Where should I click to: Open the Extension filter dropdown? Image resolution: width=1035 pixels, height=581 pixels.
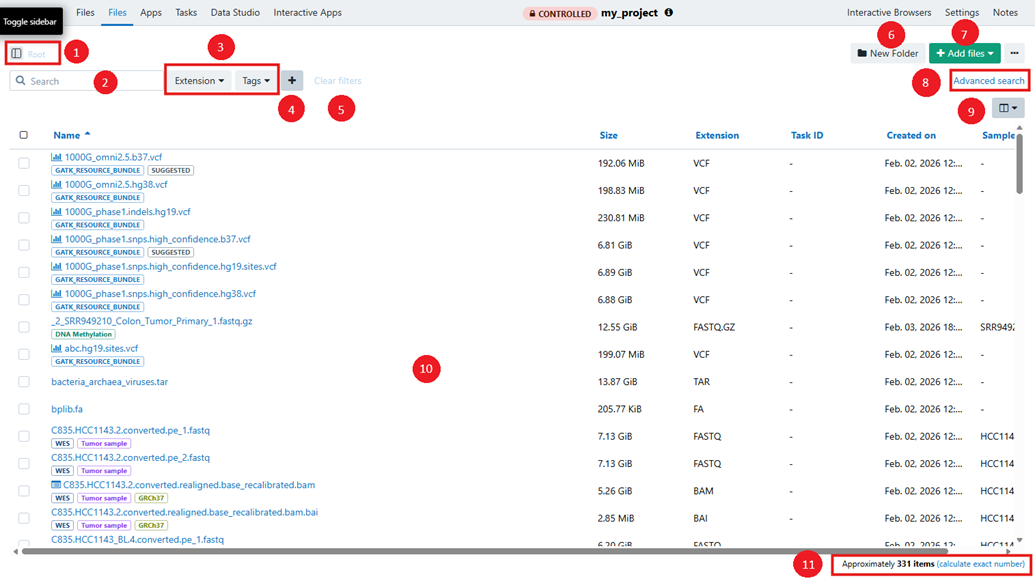[198, 81]
